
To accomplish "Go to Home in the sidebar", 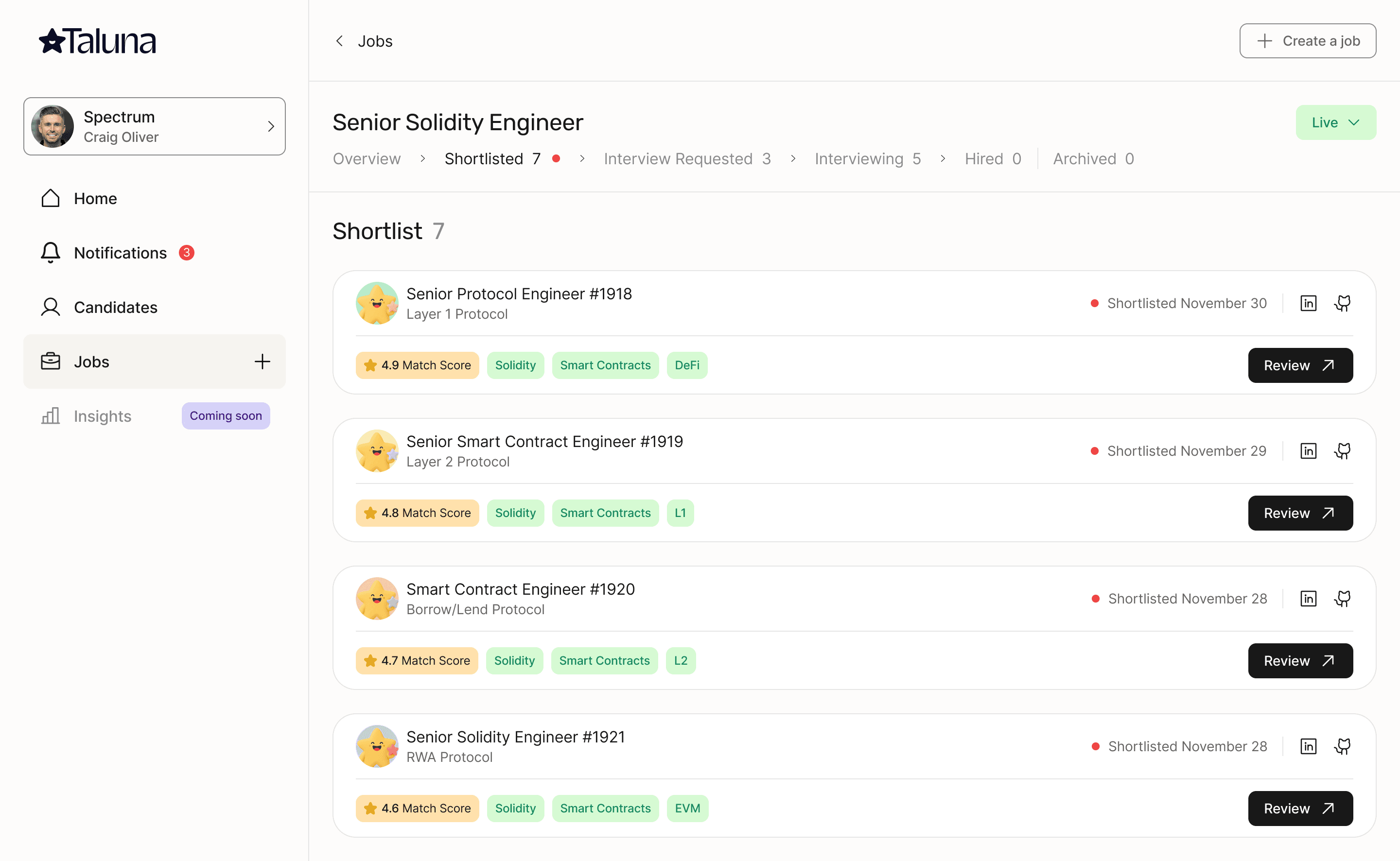I will (x=95, y=199).
